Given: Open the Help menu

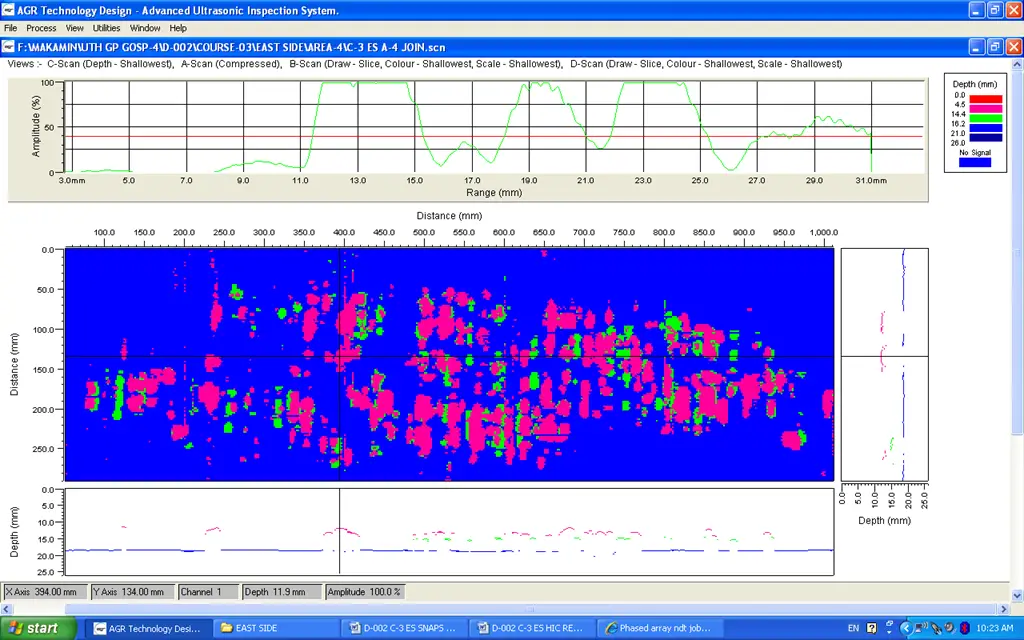Looking at the screenshot, I should [x=178, y=28].
